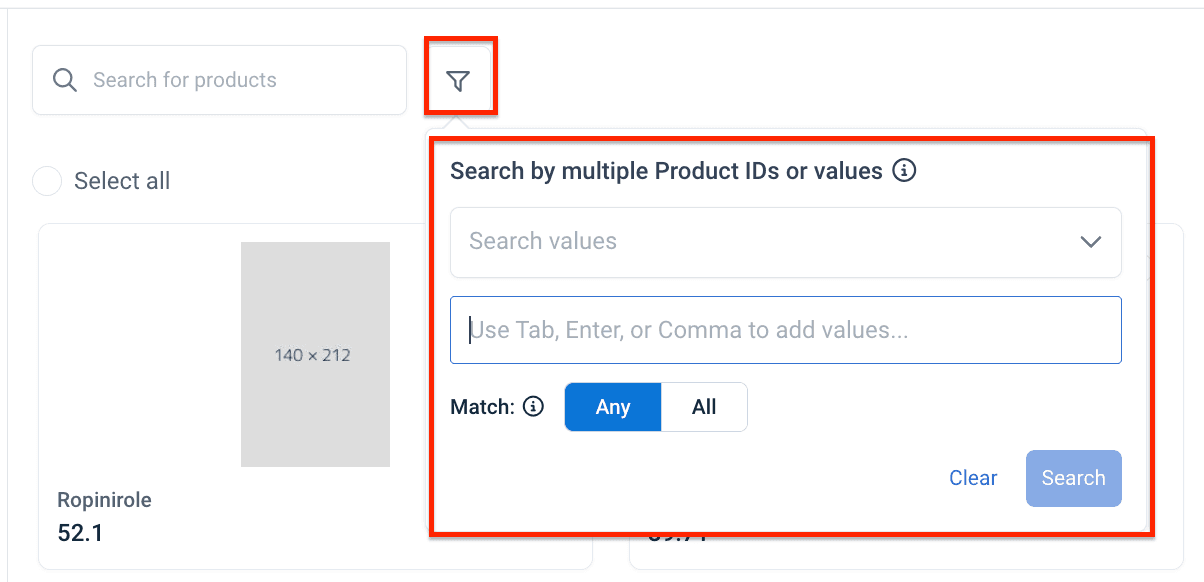This screenshot has width=1204, height=582.
Task: Click the Clear link
Action: pyautogui.click(x=972, y=478)
